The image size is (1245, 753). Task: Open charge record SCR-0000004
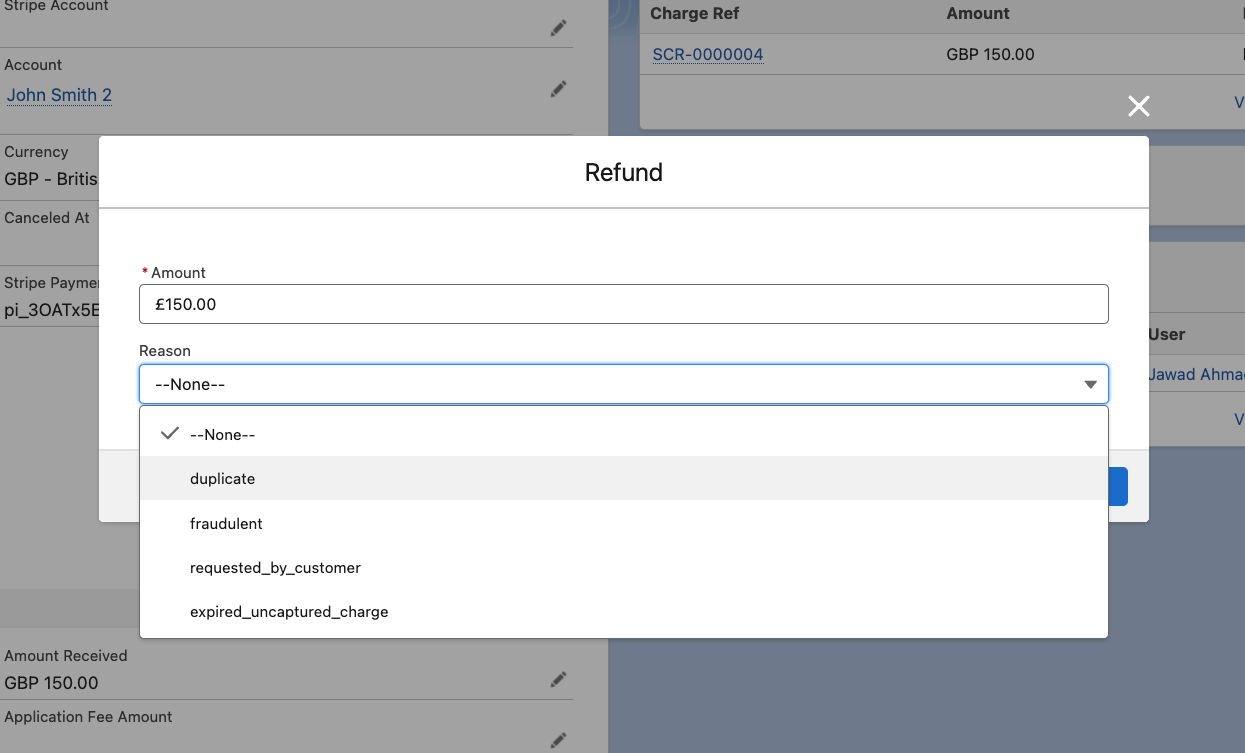[x=707, y=55]
